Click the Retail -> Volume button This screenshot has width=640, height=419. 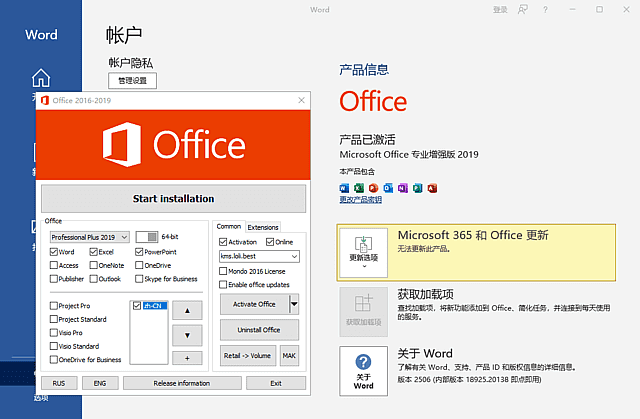pos(247,356)
